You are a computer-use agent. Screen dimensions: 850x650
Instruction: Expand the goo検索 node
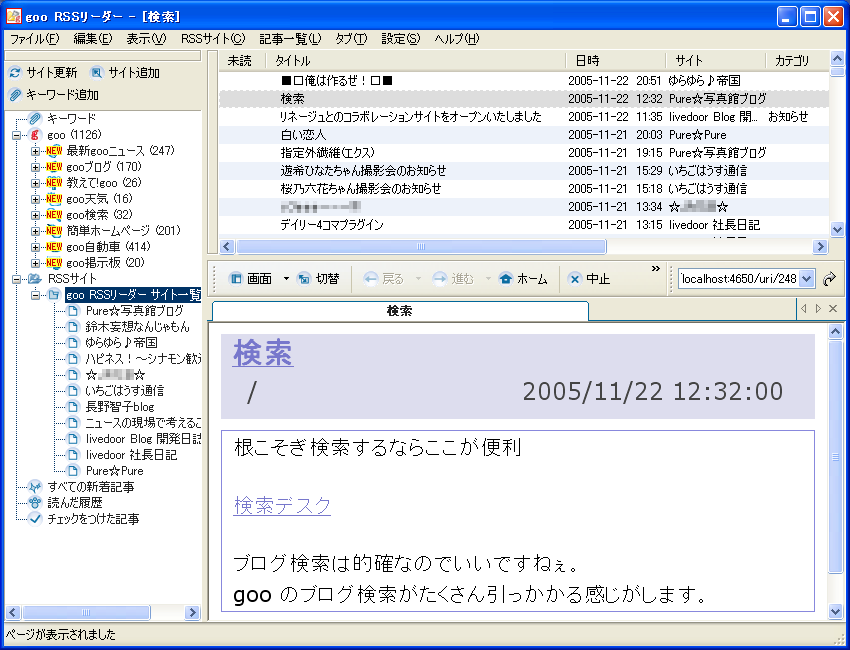click(35, 215)
